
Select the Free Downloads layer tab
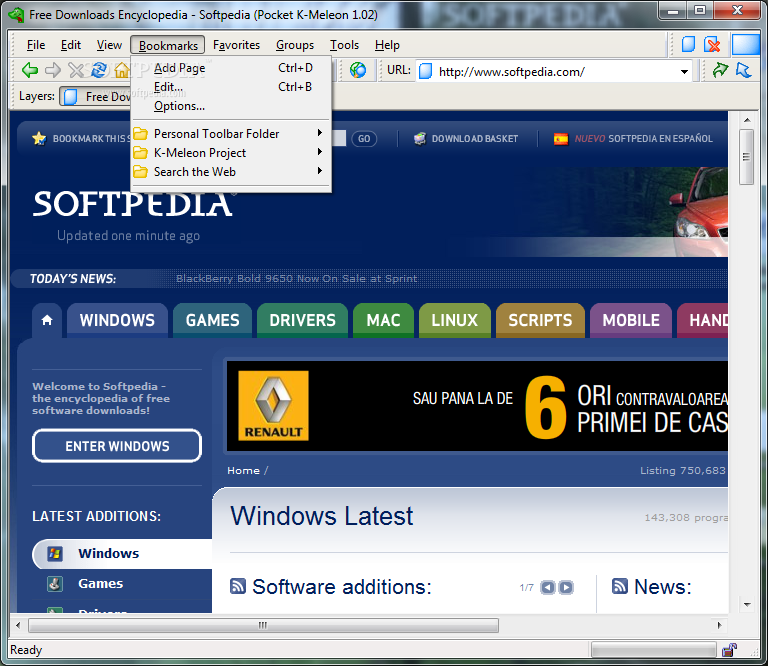click(x=96, y=96)
